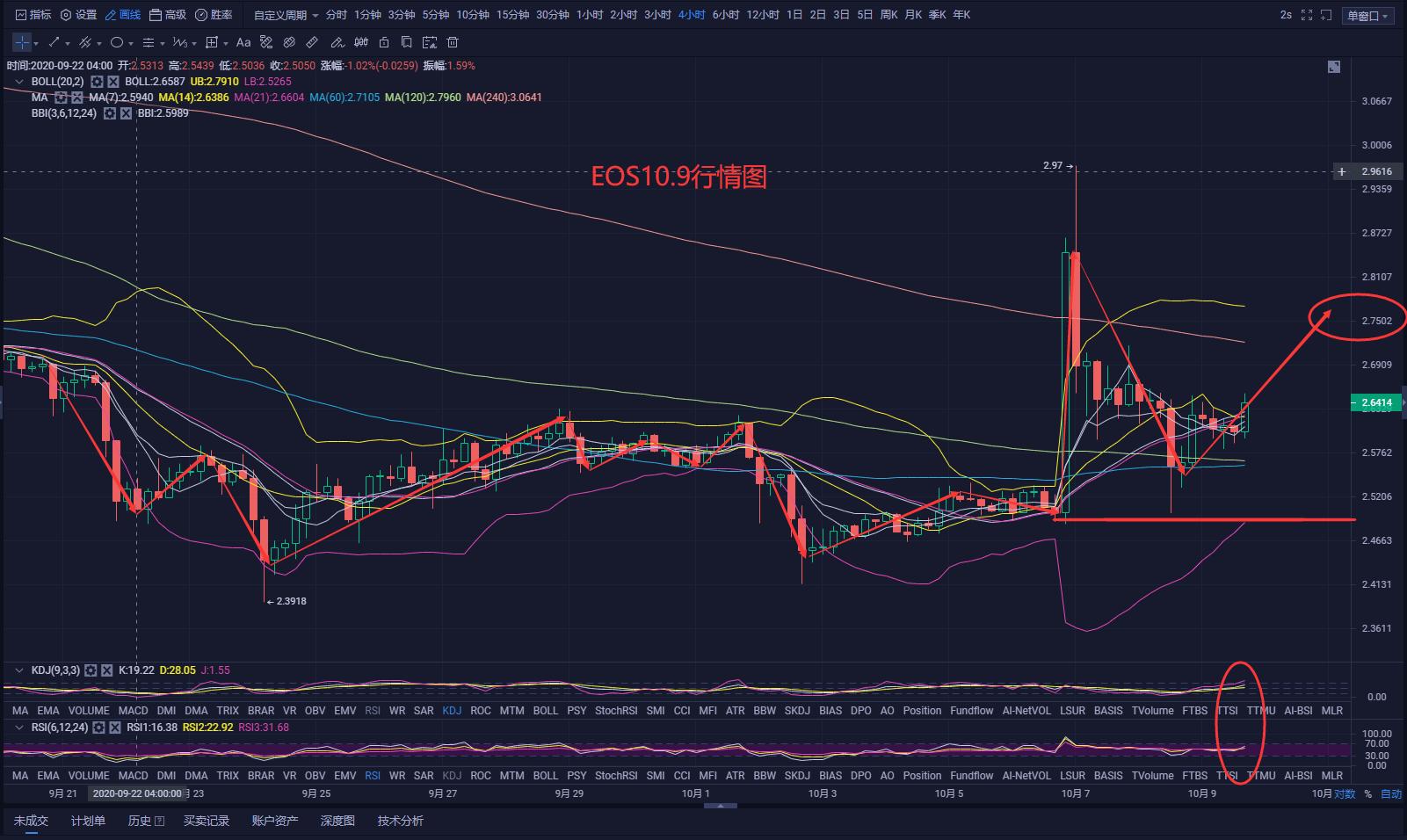Select the horizontal lines tool
Screen dimensions: 1407x840
[x=148, y=42]
